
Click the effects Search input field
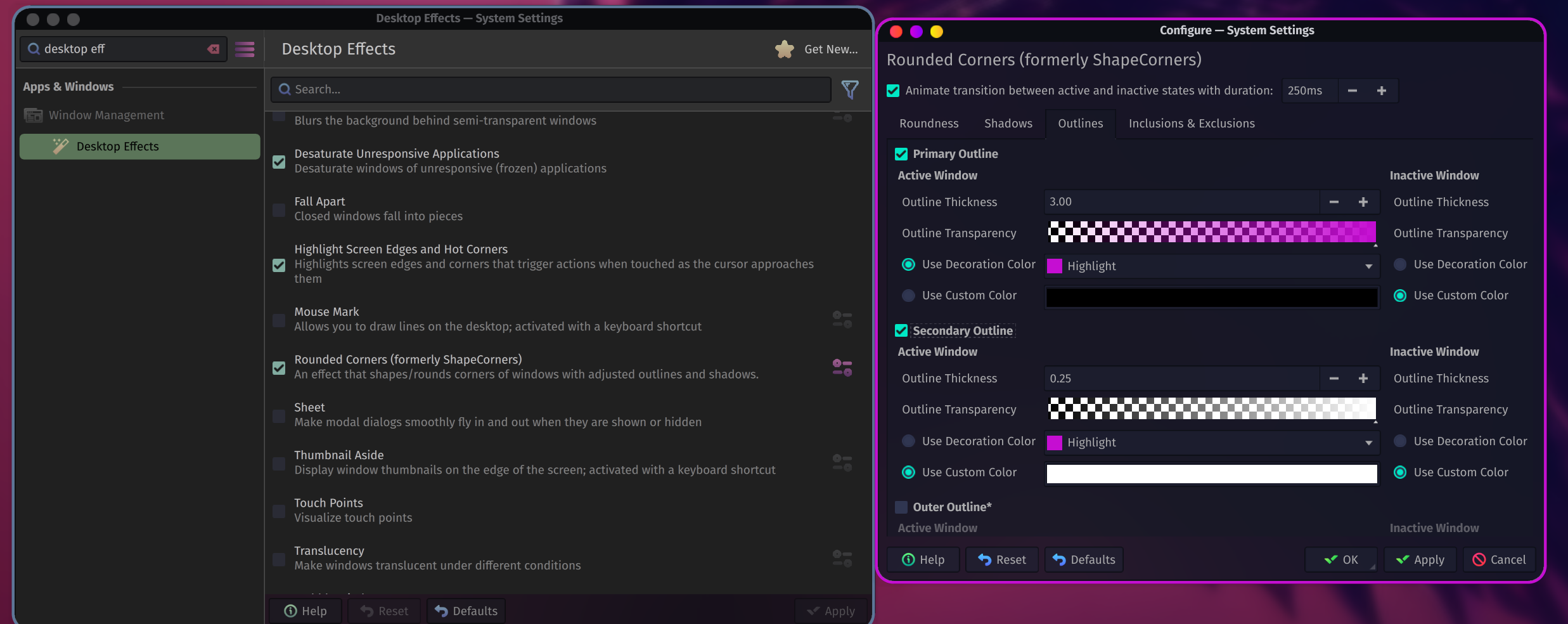tap(550, 89)
